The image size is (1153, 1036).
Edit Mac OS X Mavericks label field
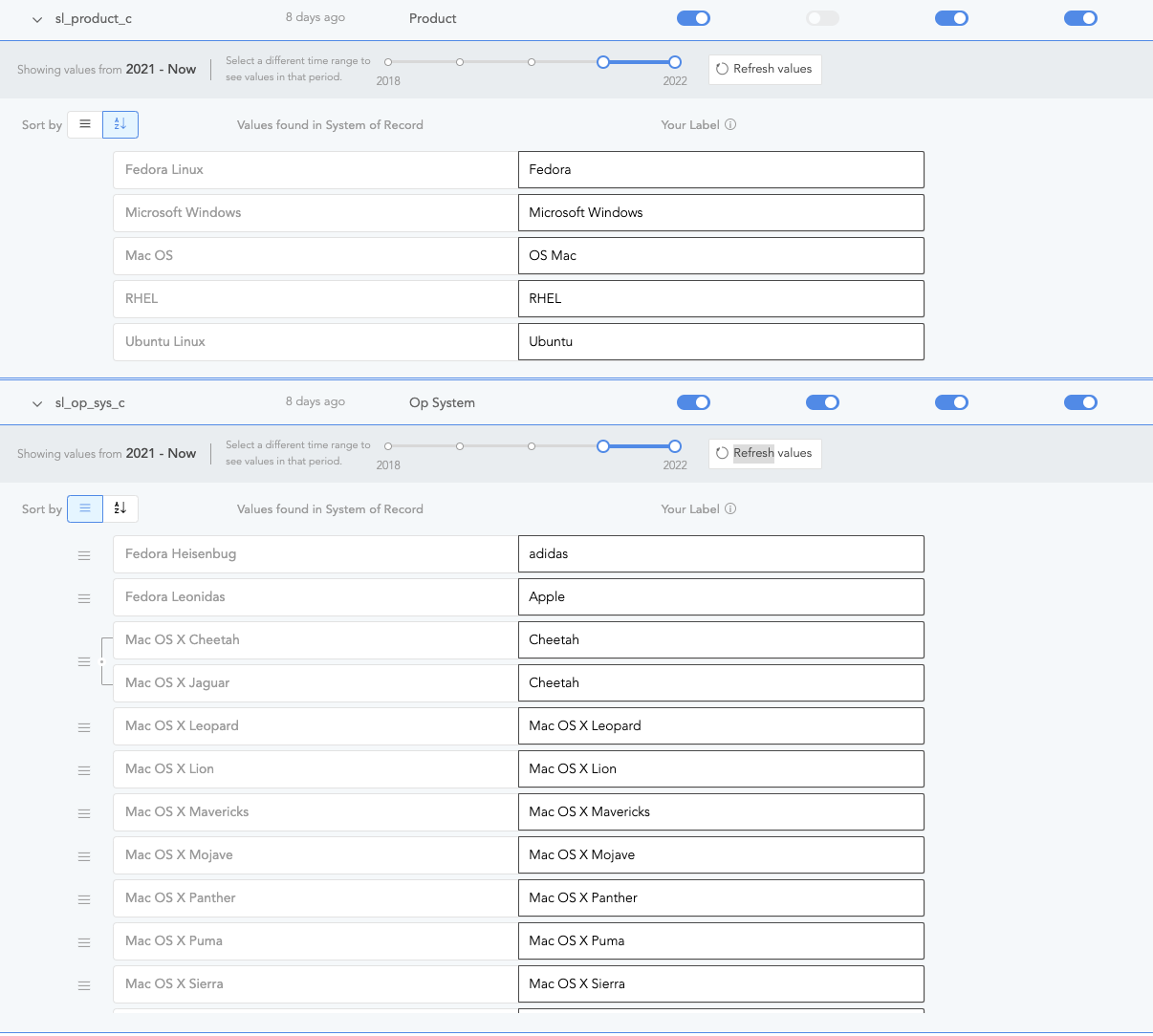tap(721, 811)
